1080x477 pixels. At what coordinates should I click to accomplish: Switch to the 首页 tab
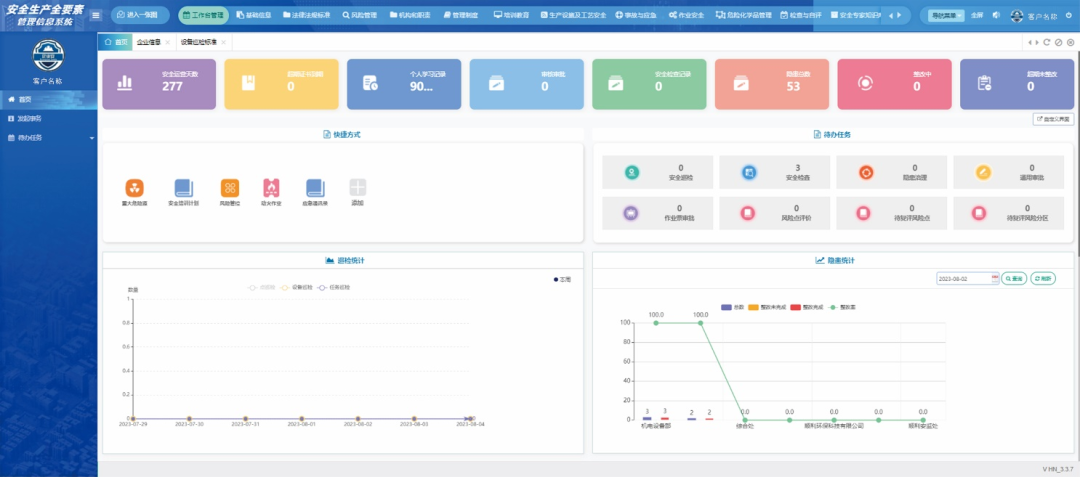click(x=116, y=42)
